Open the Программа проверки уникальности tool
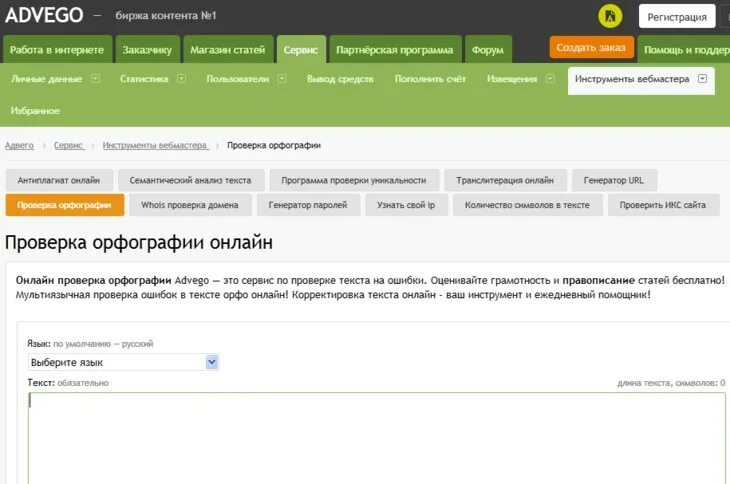The width and height of the screenshot is (730, 484). point(354,180)
